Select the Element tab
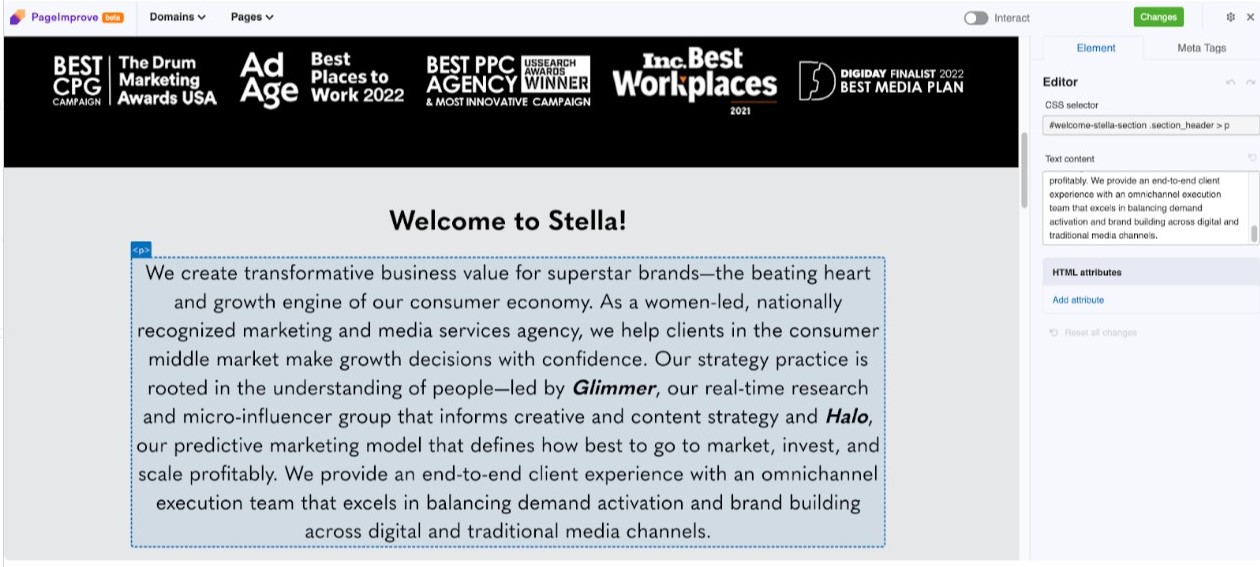Screen dimensions: 1260x567 coord(1096,48)
